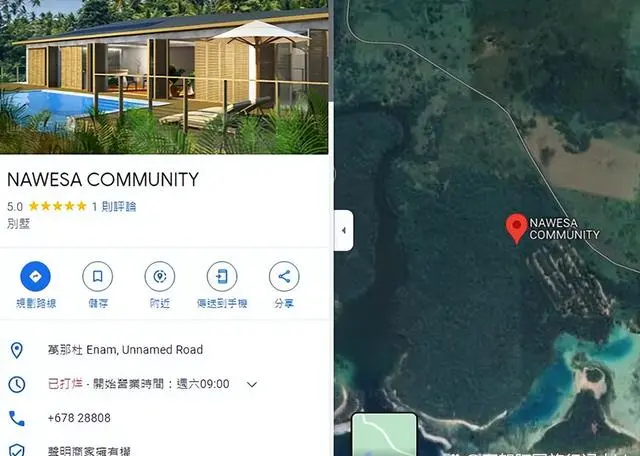Click the claim business shield icon
The width and height of the screenshot is (640, 456).
[17, 450]
